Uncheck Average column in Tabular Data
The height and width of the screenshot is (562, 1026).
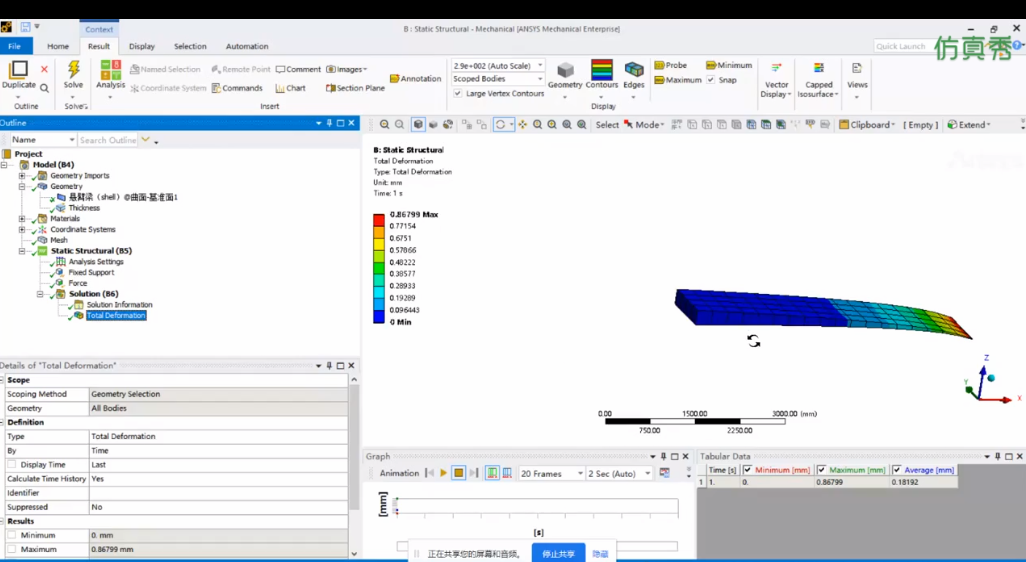[x=897, y=470]
